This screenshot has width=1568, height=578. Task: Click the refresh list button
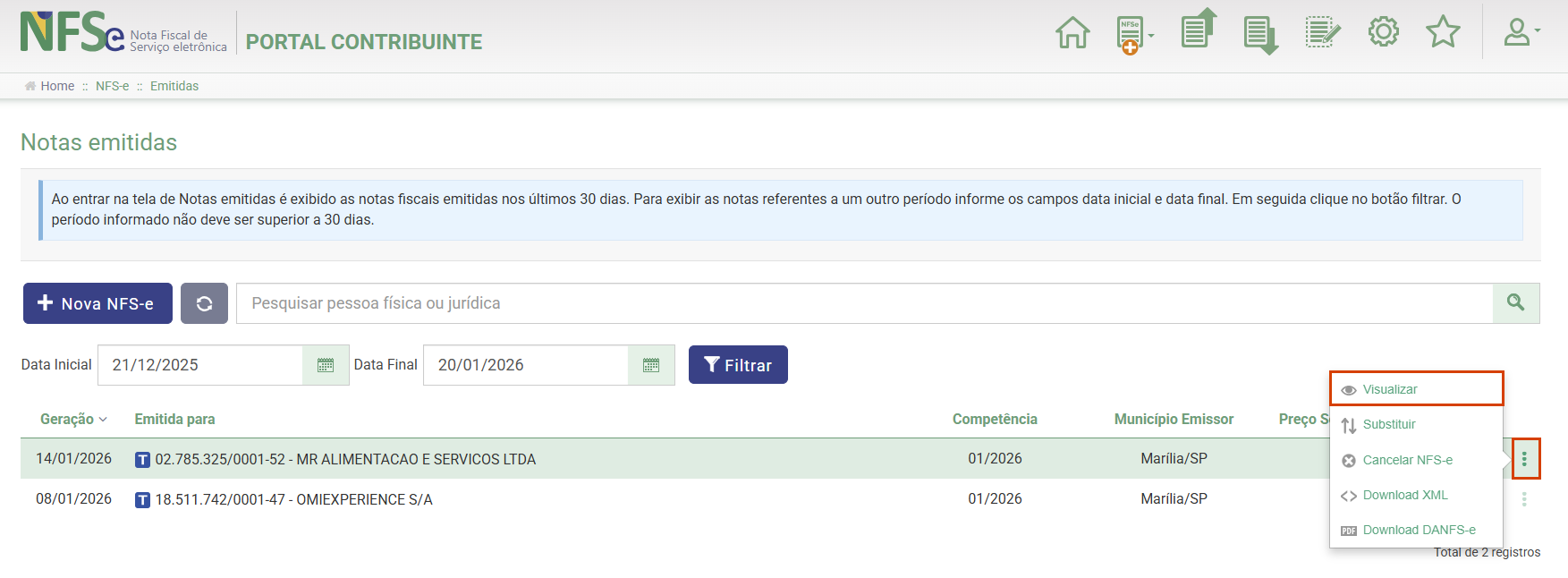(x=204, y=303)
